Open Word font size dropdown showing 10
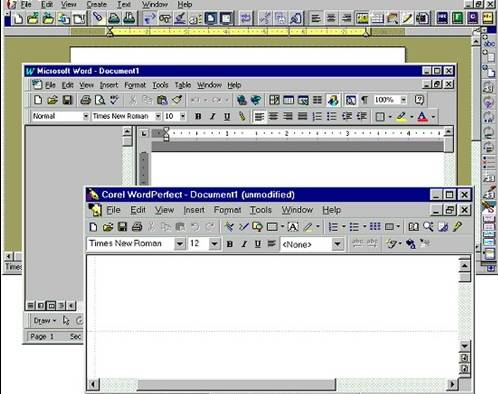The height and width of the screenshot is (394, 498). point(183,116)
